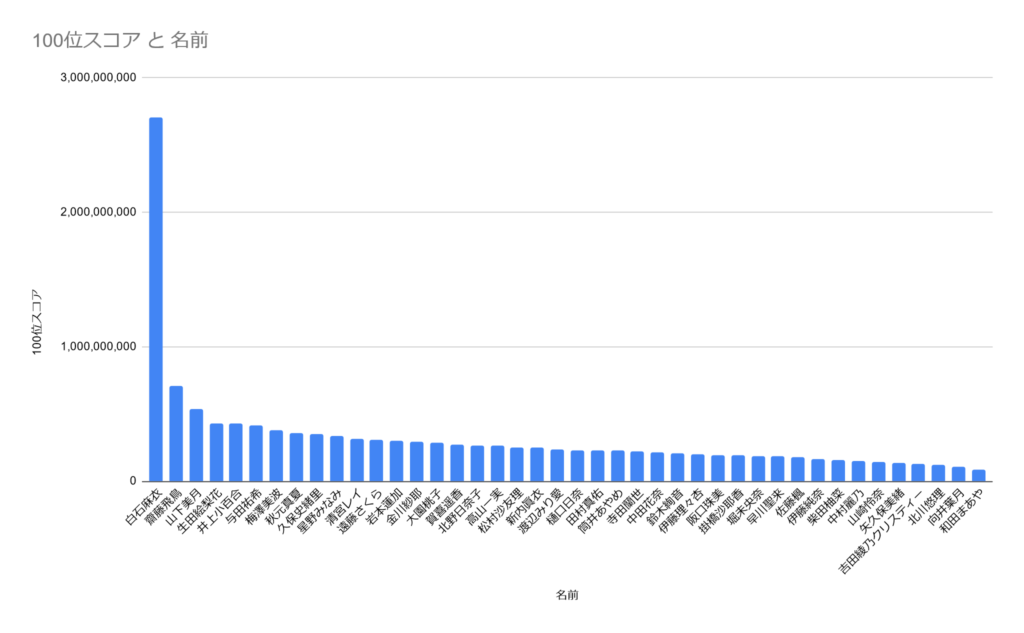Select the 白石麻衣 name label
The width and height of the screenshot is (1024, 633).
pos(142,507)
